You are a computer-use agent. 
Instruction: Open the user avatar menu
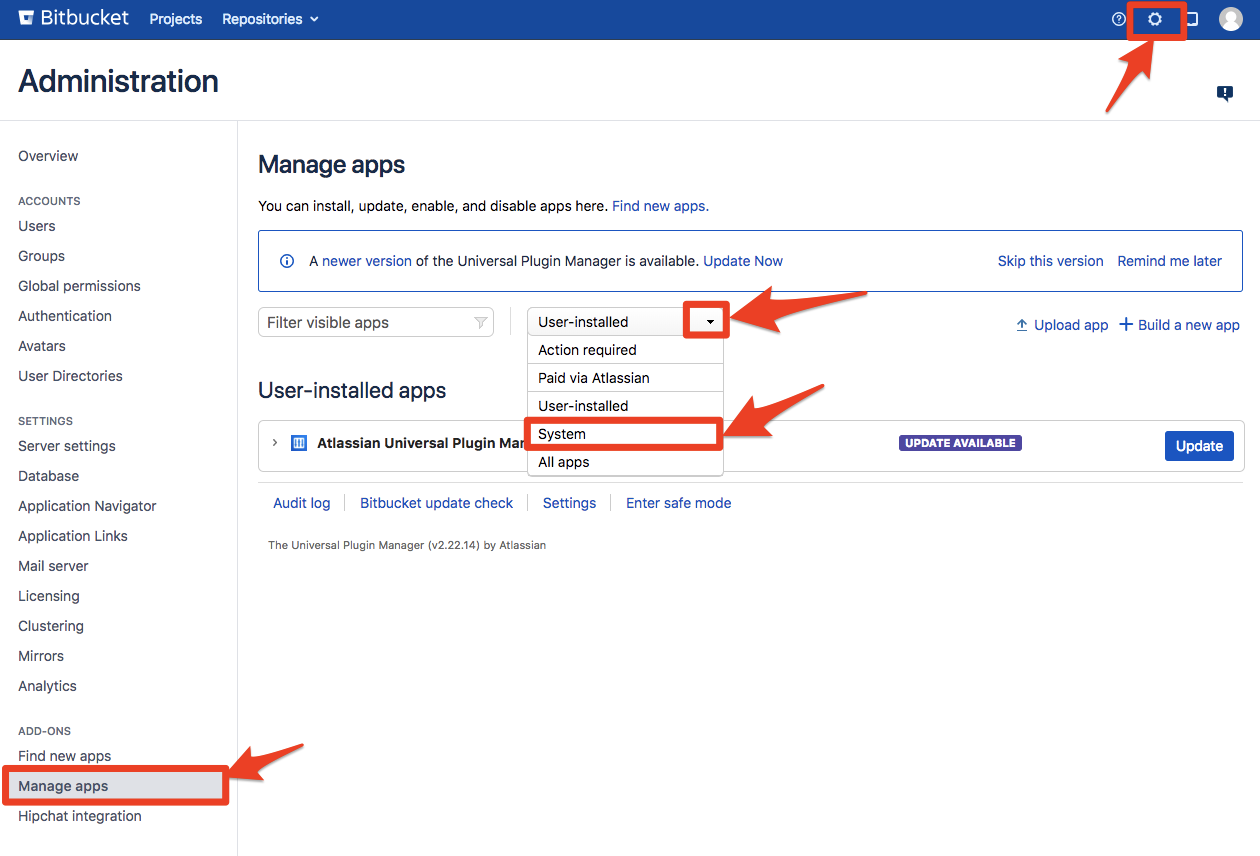(1231, 18)
